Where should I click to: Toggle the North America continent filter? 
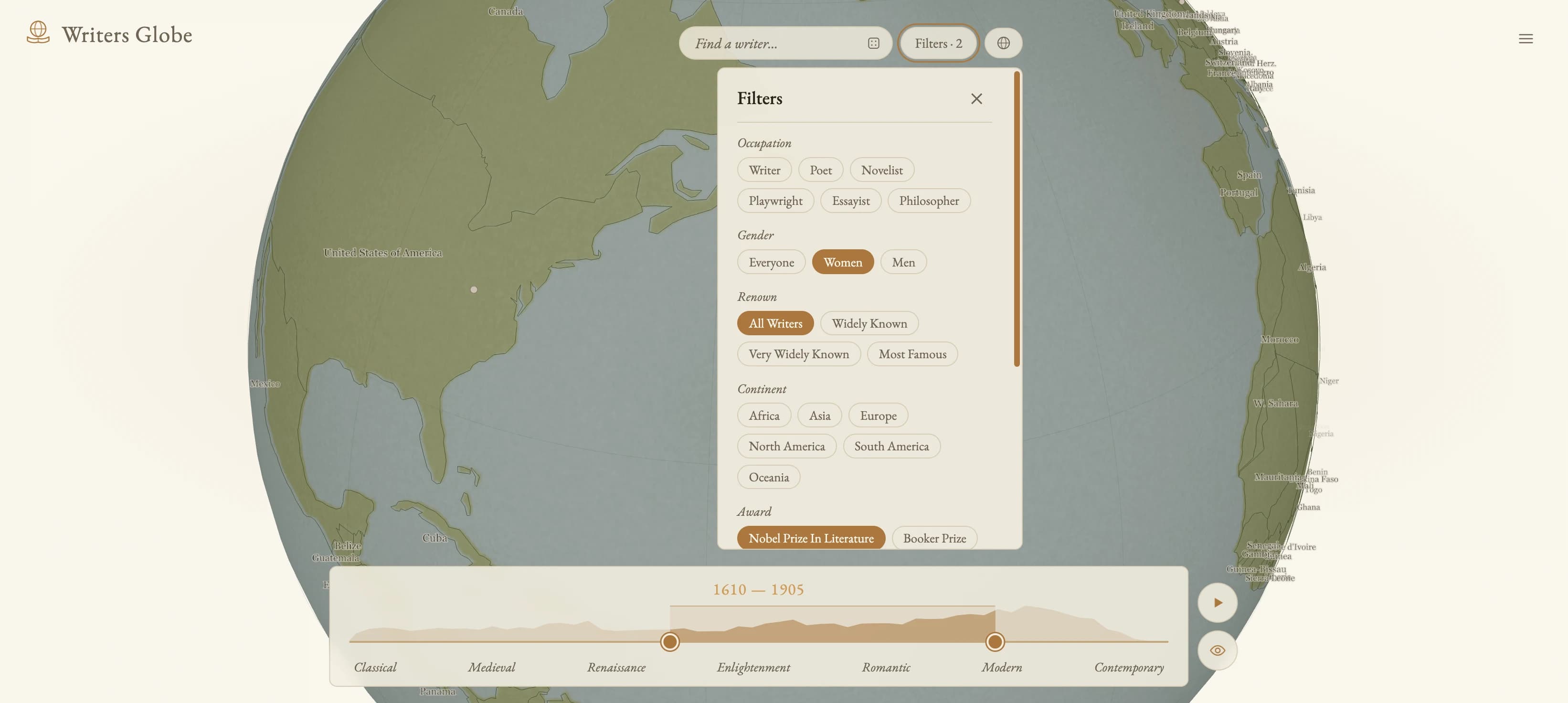click(787, 446)
